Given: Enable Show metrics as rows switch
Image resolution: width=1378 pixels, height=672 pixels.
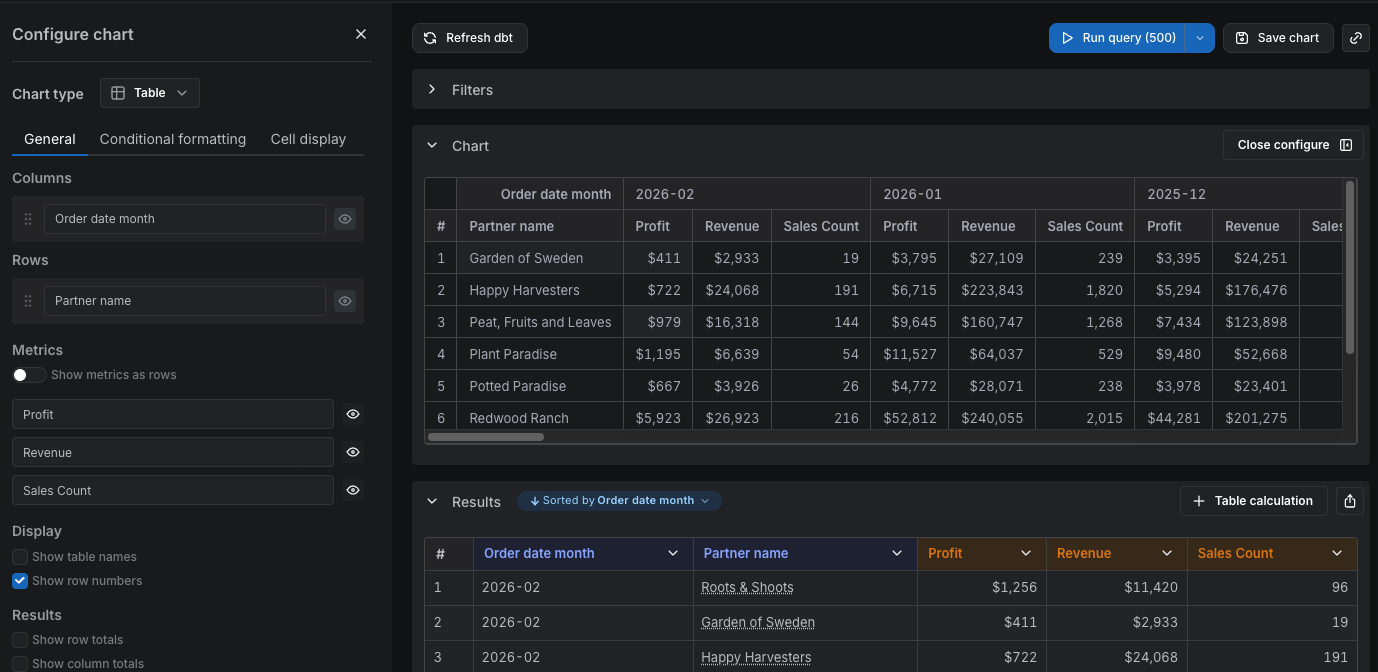Looking at the screenshot, I should coord(29,375).
